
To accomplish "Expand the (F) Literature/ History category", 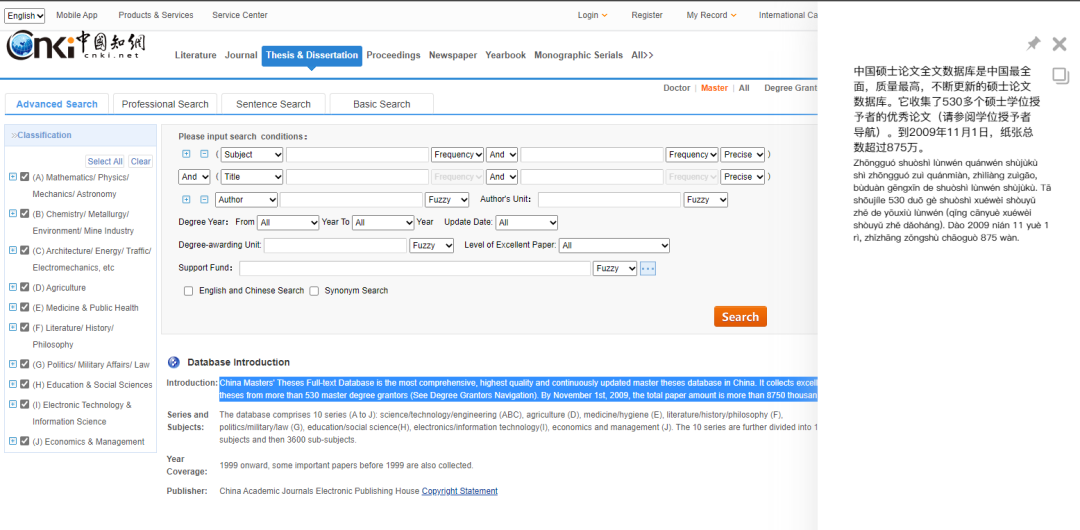I will 12,327.
